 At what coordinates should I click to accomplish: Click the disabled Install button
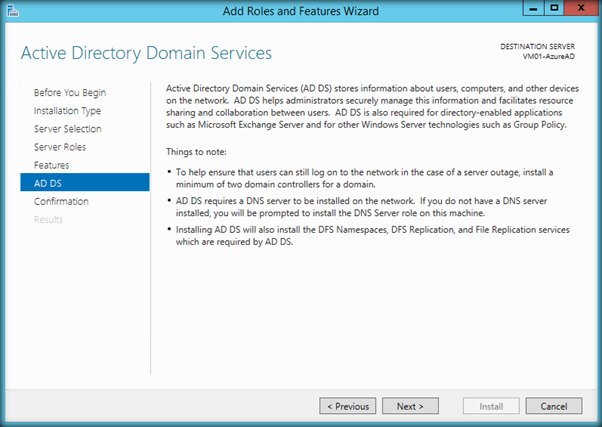pos(491,406)
